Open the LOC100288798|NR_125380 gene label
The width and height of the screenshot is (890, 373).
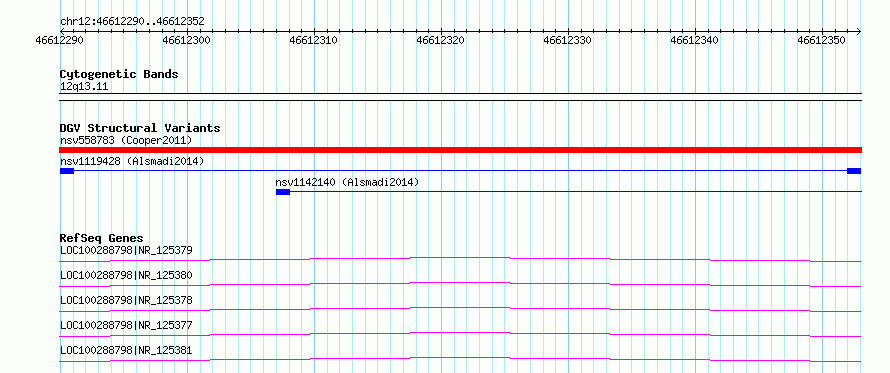pos(126,275)
